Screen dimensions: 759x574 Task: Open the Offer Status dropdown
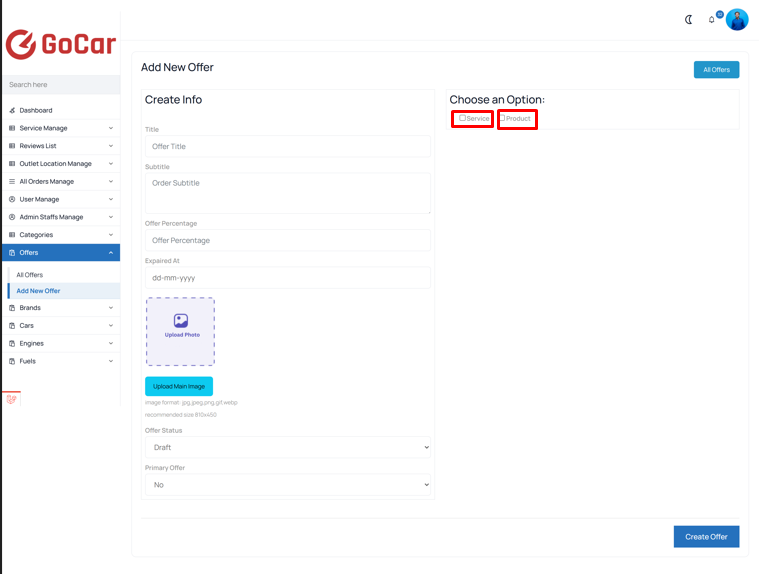pyautogui.click(x=288, y=447)
